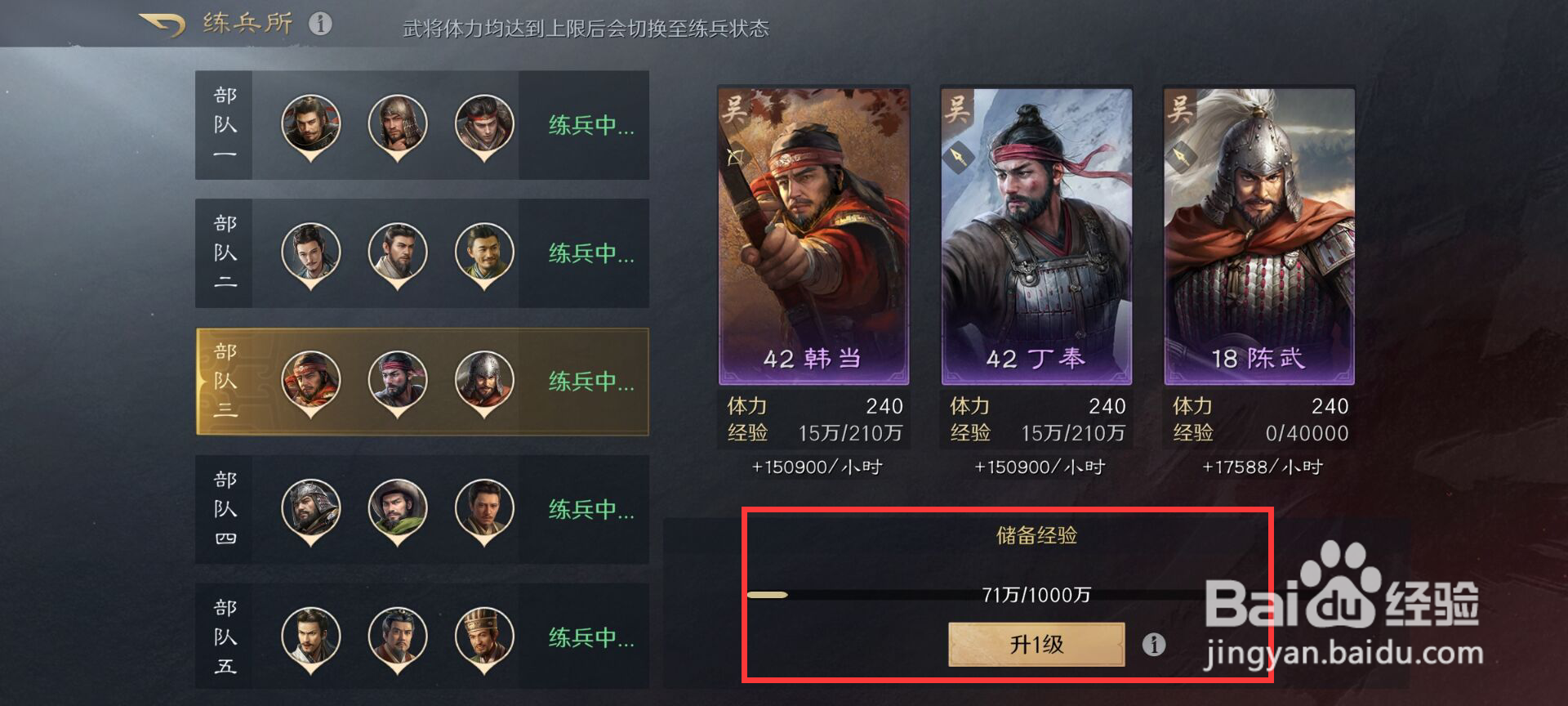Click the info icon beside 升1级 button
Screen dimensions: 1568x706
[1153, 645]
